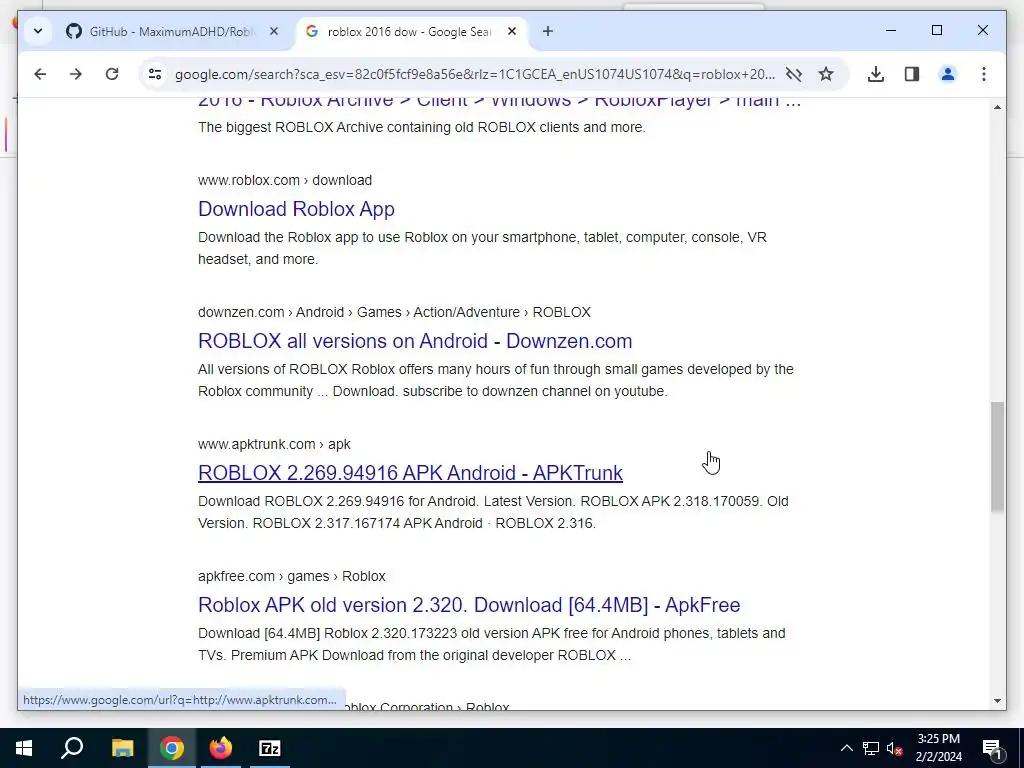Screen dimensions: 1024x768
Task: Open 7-Zip from taskbar
Action: point(270,748)
